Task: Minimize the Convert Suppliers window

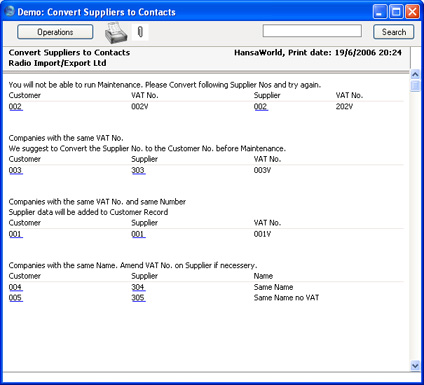Action: pos(380,12)
